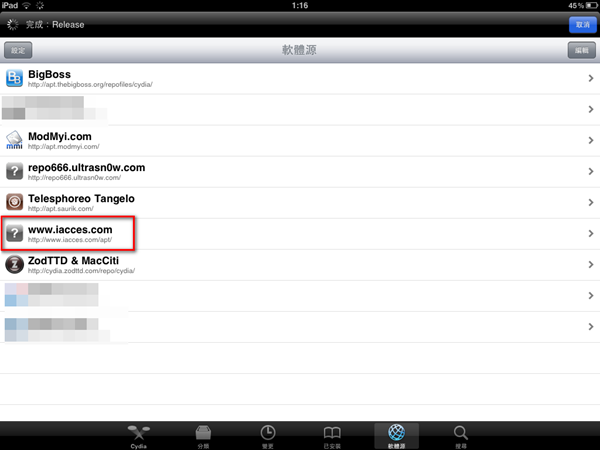
Task: Expand www.iacces.com source chevron
Action: [x=591, y=233]
